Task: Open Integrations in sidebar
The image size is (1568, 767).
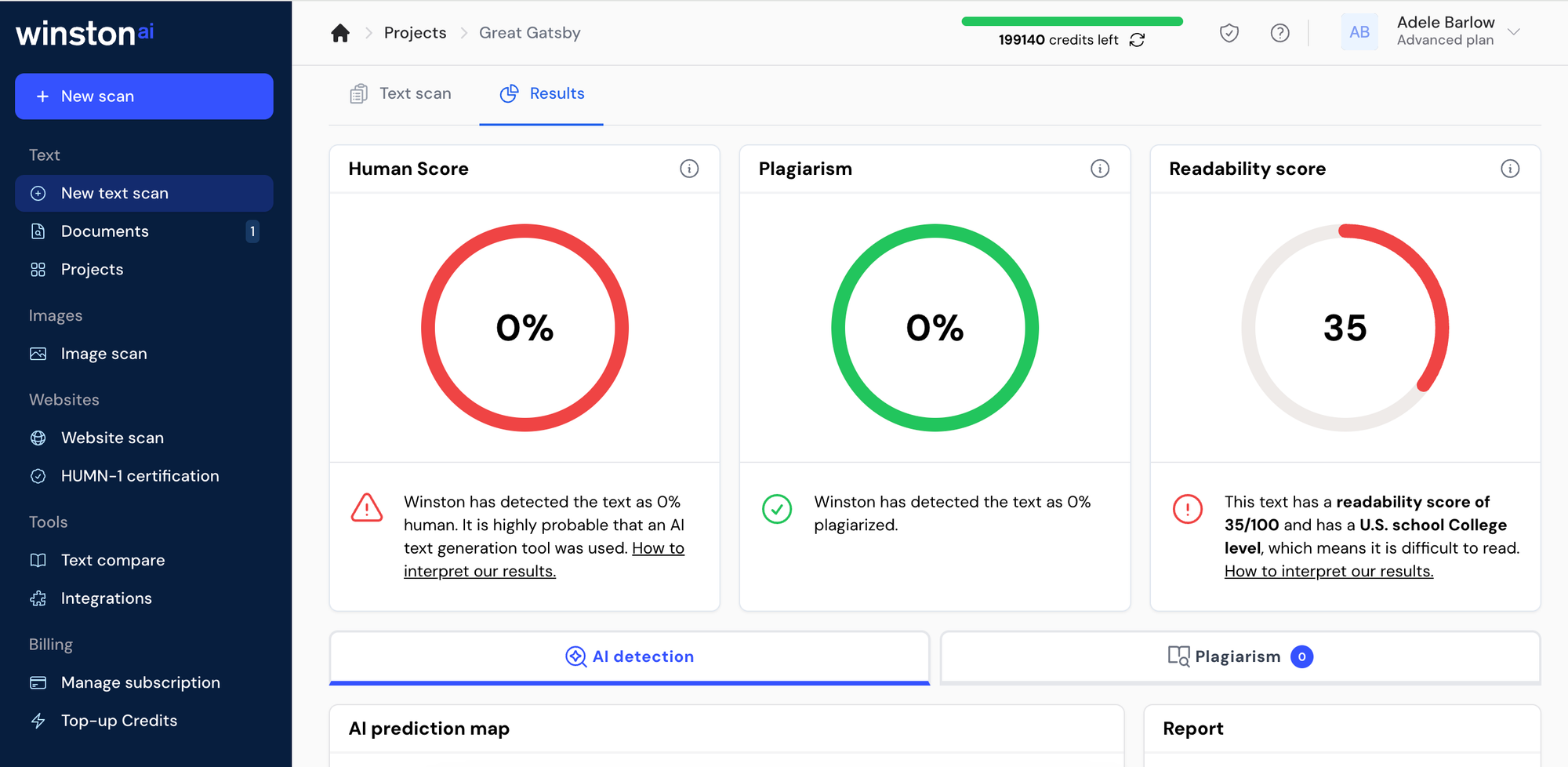Action: [x=144, y=598]
